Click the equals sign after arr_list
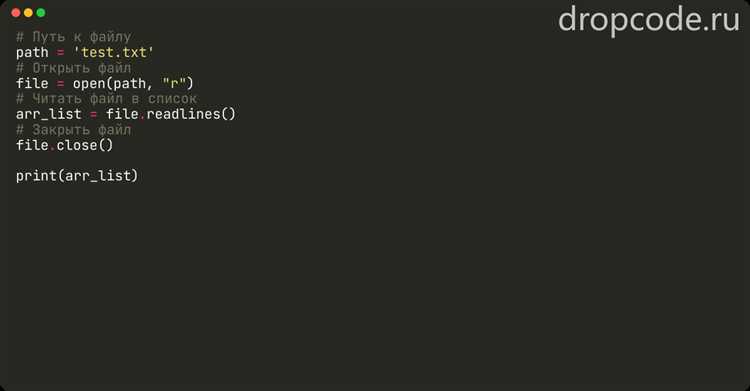The height and width of the screenshot is (391, 750). [x=93, y=114]
